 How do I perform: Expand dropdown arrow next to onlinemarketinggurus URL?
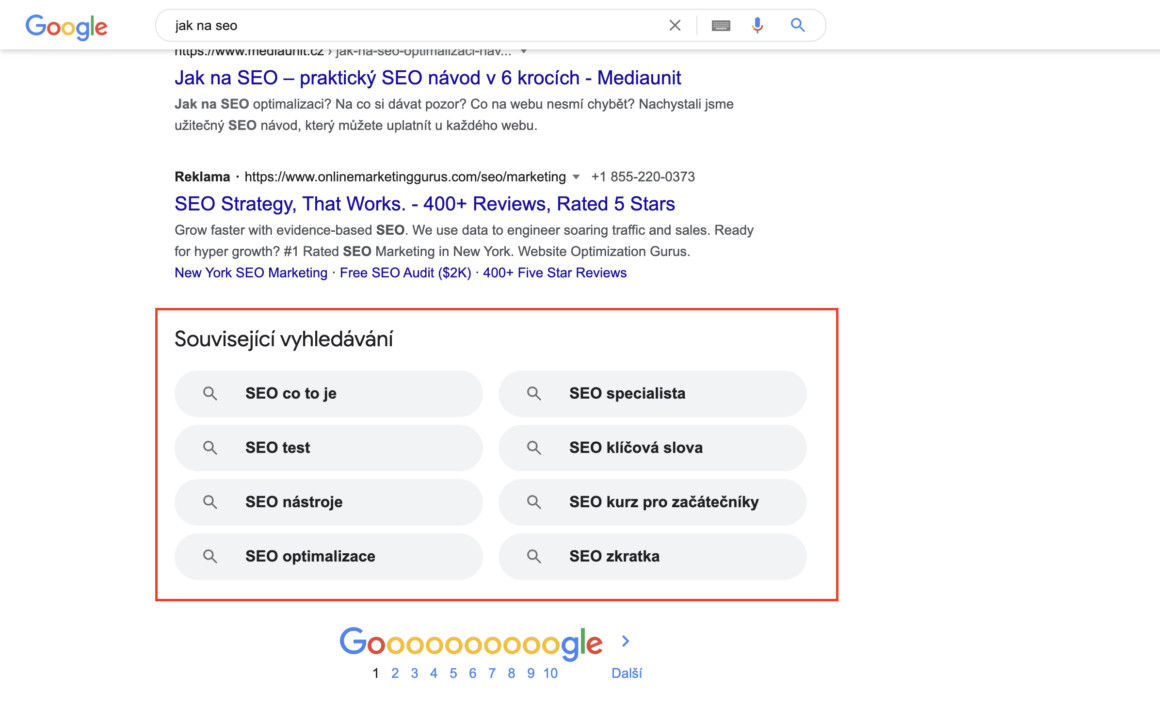coord(576,177)
